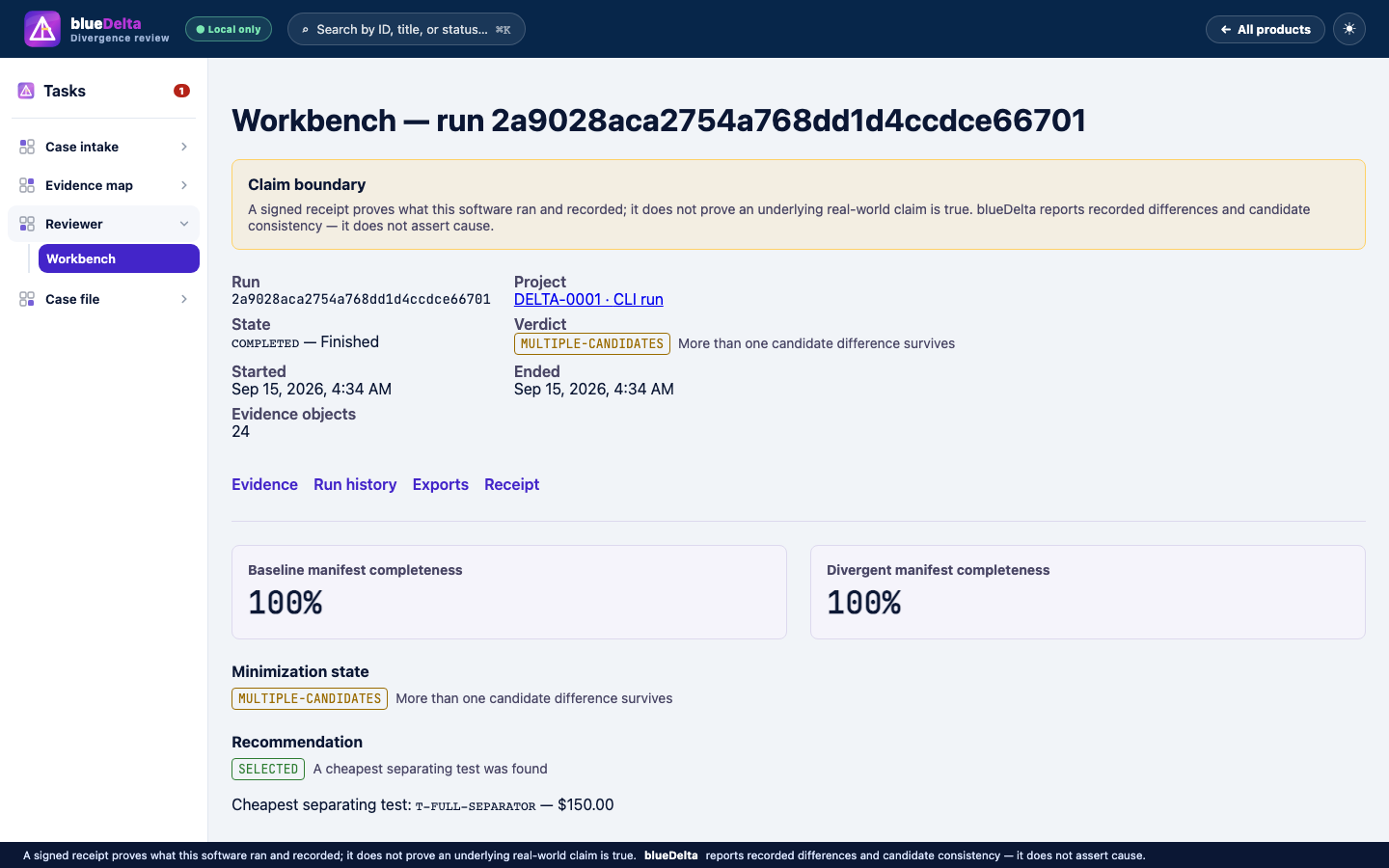The height and width of the screenshot is (868, 1389).
Task: Collapse the Reviewer section chevron
Action: click(184, 224)
